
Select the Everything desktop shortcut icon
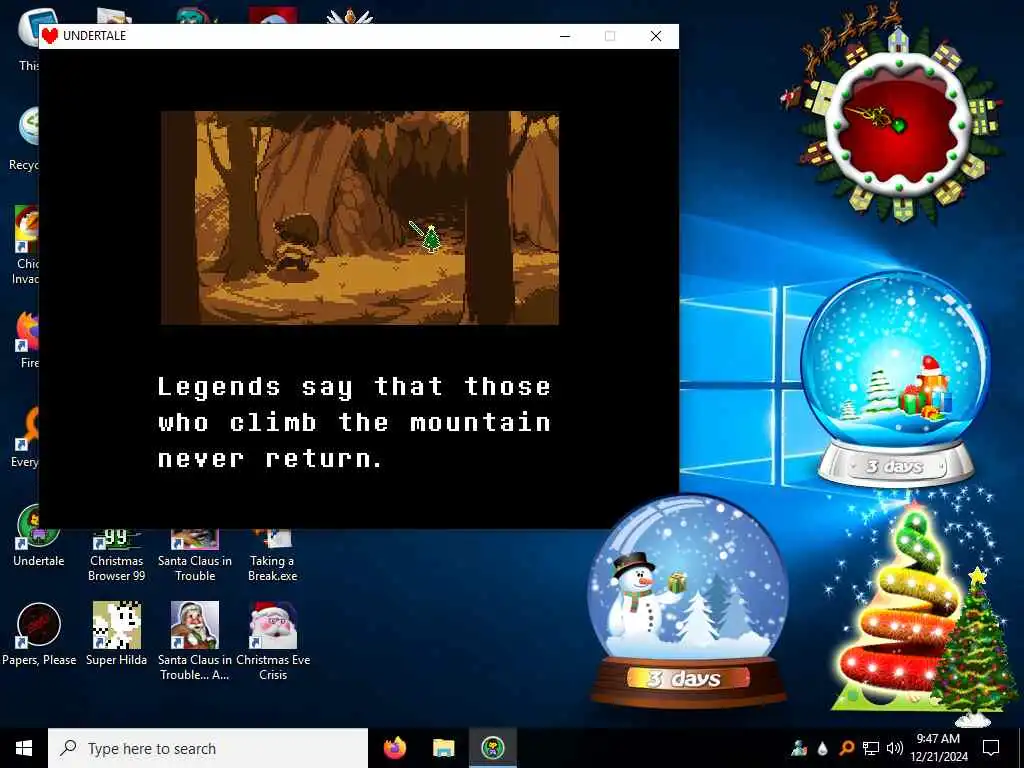[25, 438]
